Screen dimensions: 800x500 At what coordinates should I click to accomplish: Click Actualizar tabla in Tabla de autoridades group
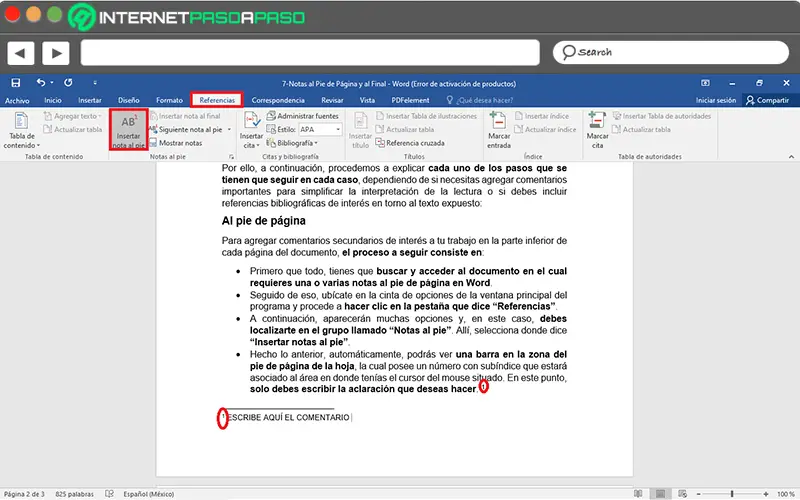click(642, 130)
